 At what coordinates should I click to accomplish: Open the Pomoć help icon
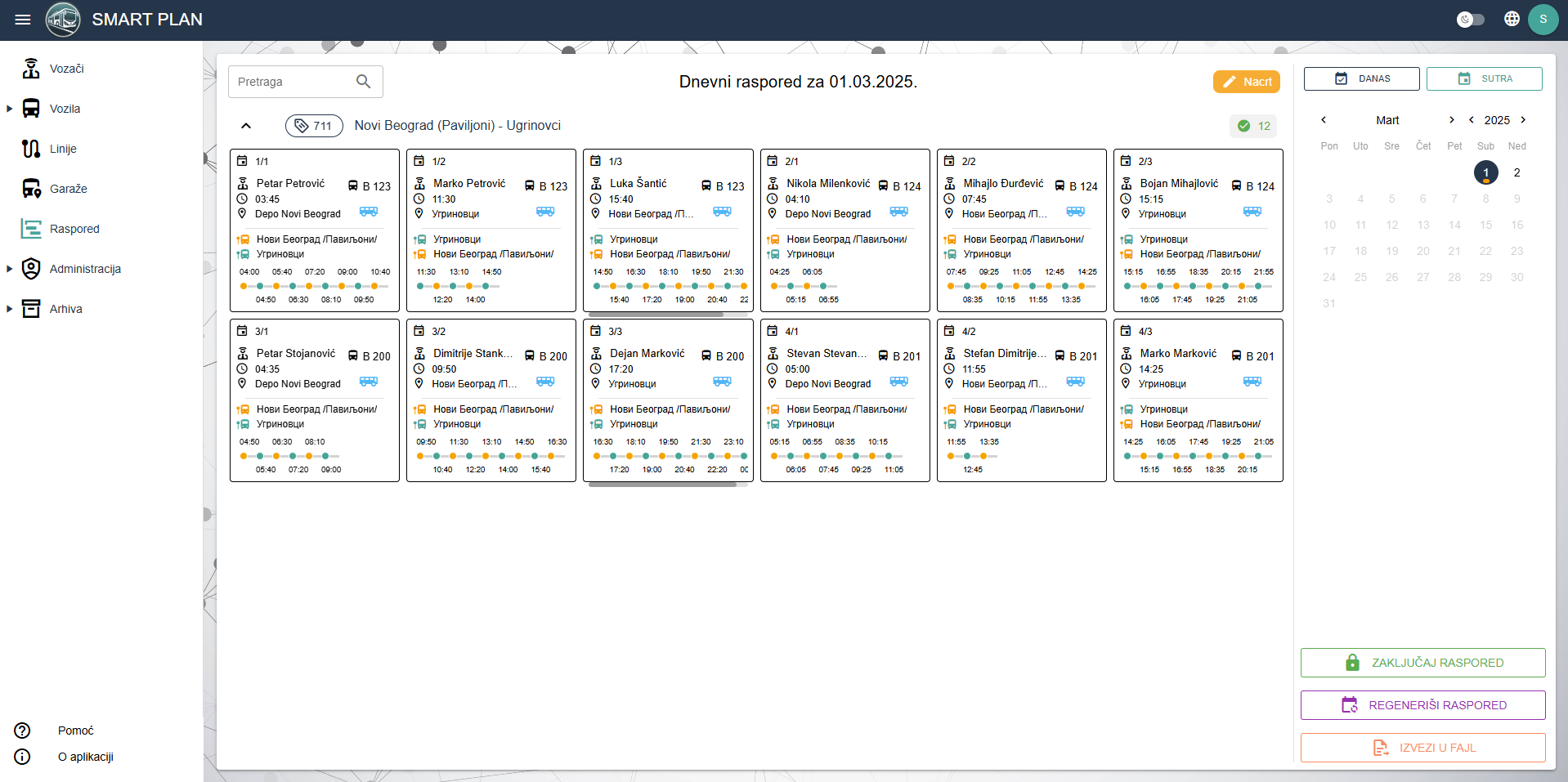[x=23, y=731]
